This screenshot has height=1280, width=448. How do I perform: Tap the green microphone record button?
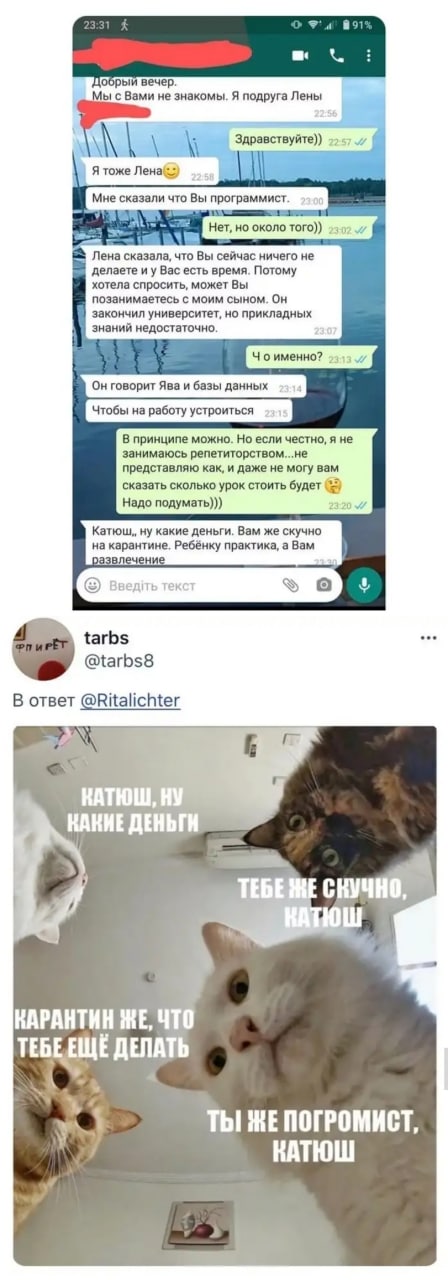coord(364,585)
